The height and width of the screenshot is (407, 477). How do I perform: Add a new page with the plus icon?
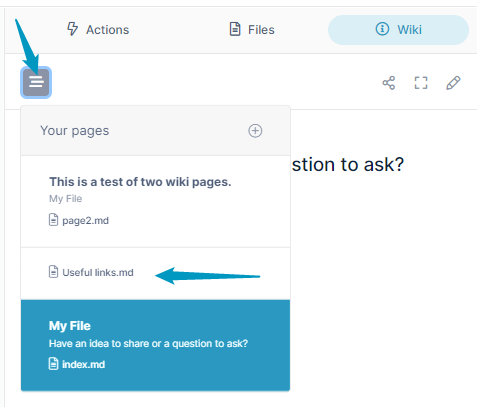[255, 131]
